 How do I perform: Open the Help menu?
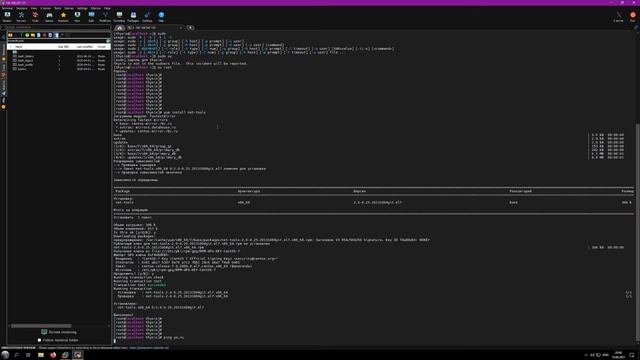click(107, 8)
